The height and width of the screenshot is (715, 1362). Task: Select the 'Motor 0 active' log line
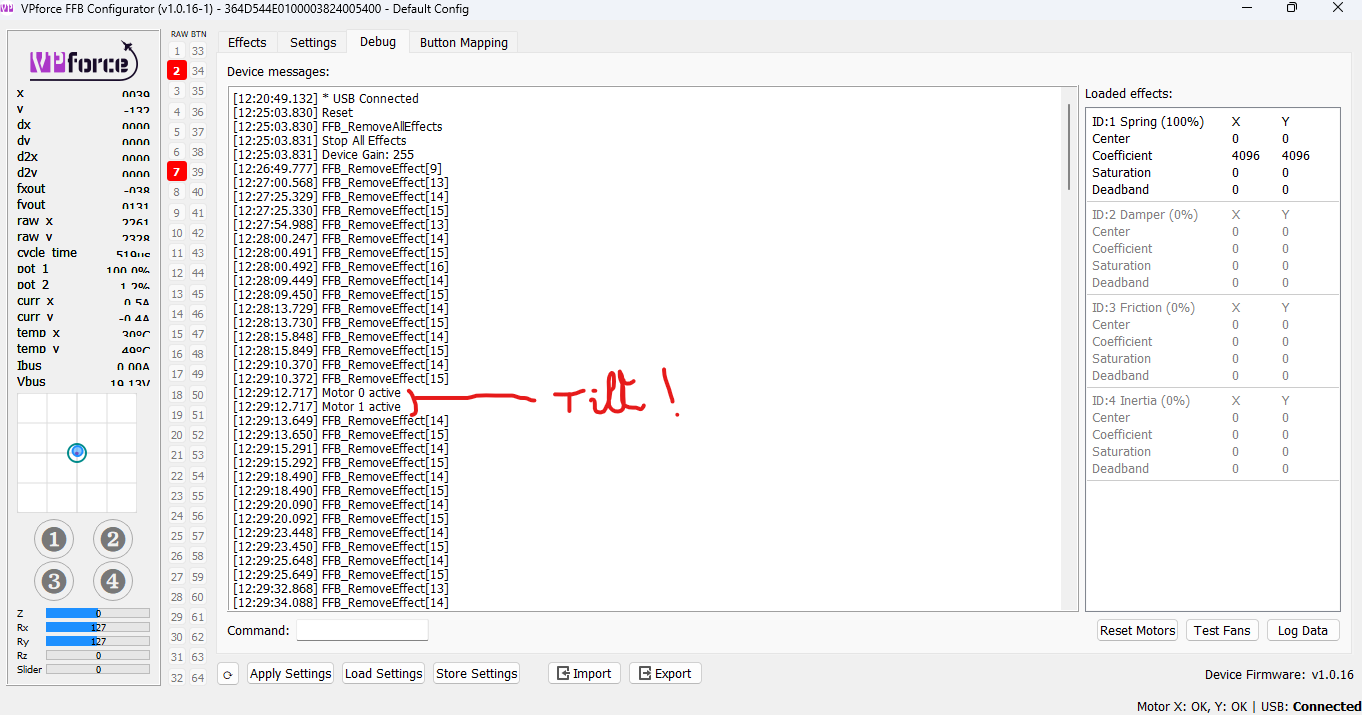(316, 393)
